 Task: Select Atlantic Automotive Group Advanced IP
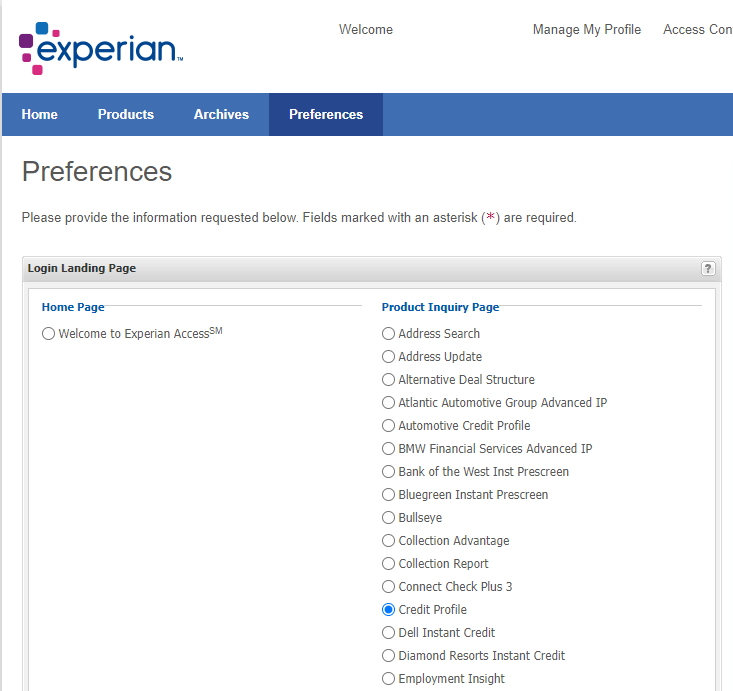coord(389,403)
